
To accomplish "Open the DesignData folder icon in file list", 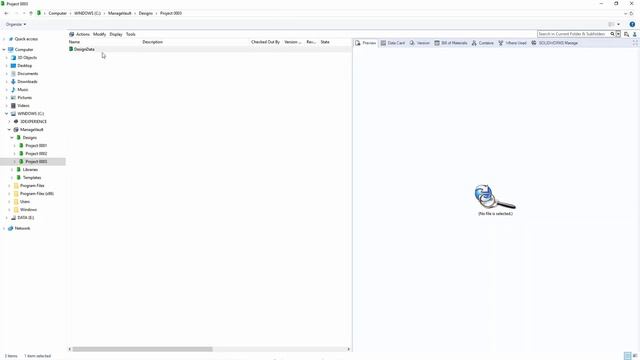I will pos(71,49).
